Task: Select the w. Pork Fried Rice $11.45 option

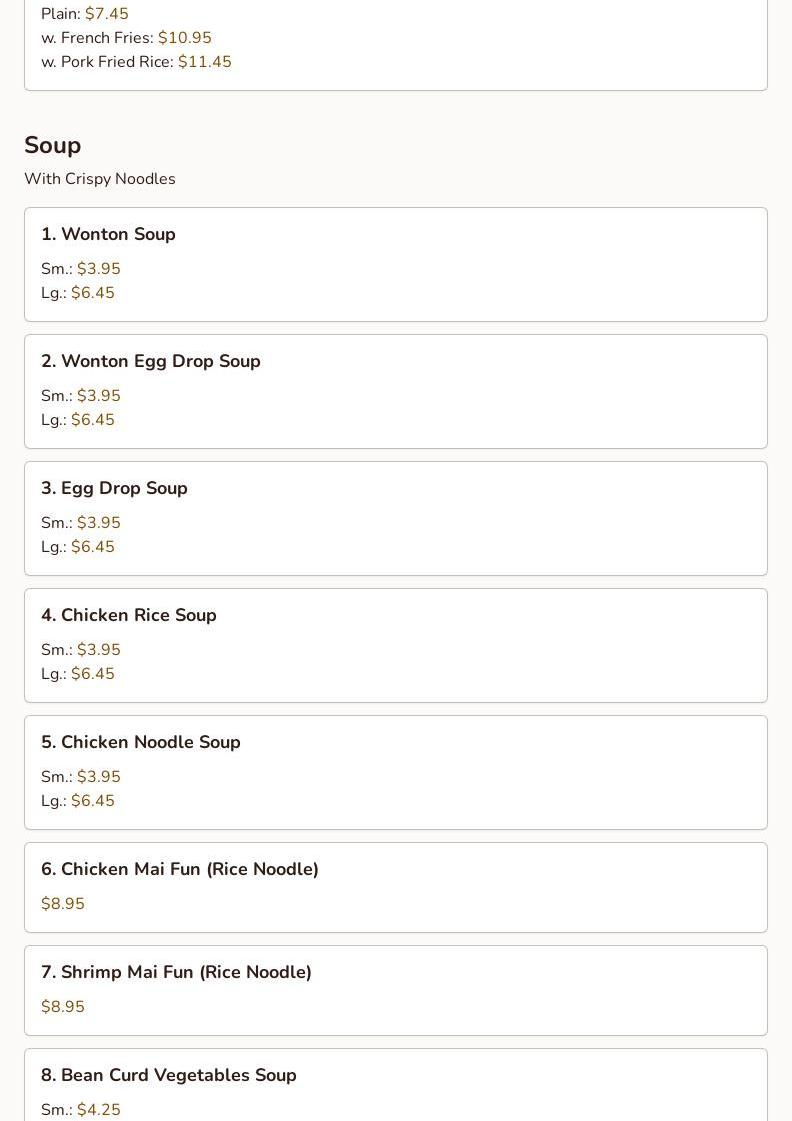Action: click(x=136, y=62)
